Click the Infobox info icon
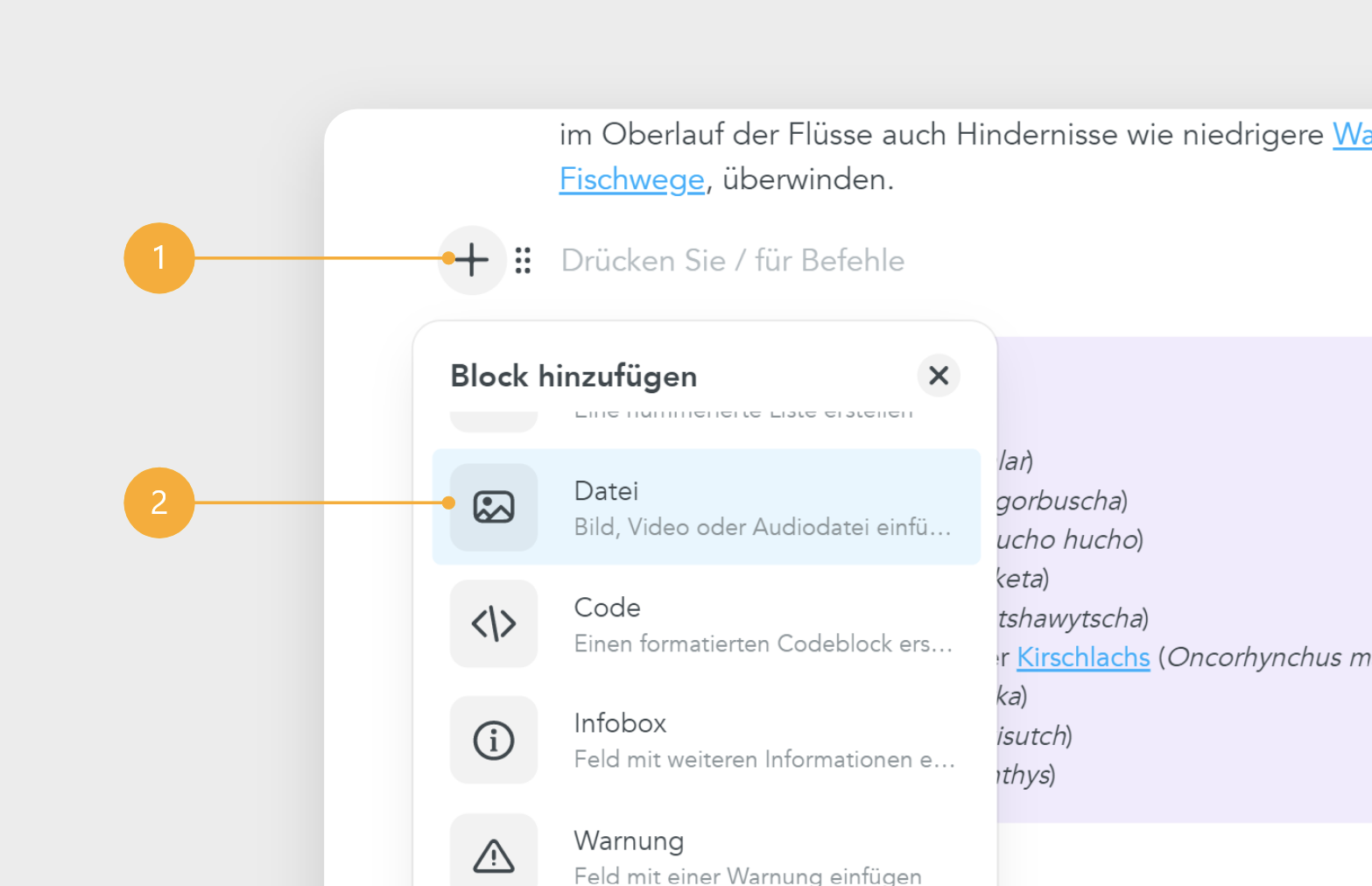This screenshot has width=1372, height=886. tap(494, 740)
